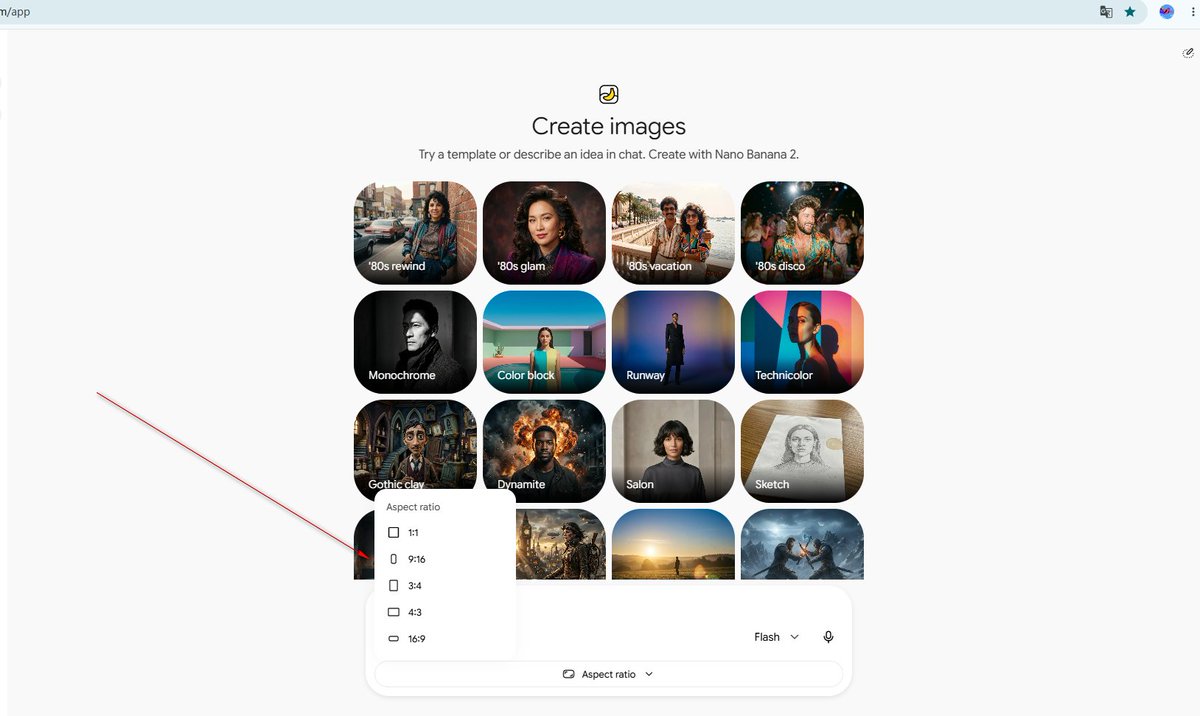Select the Sketch template
This screenshot has height=716, width=1200.
point(802,451)
